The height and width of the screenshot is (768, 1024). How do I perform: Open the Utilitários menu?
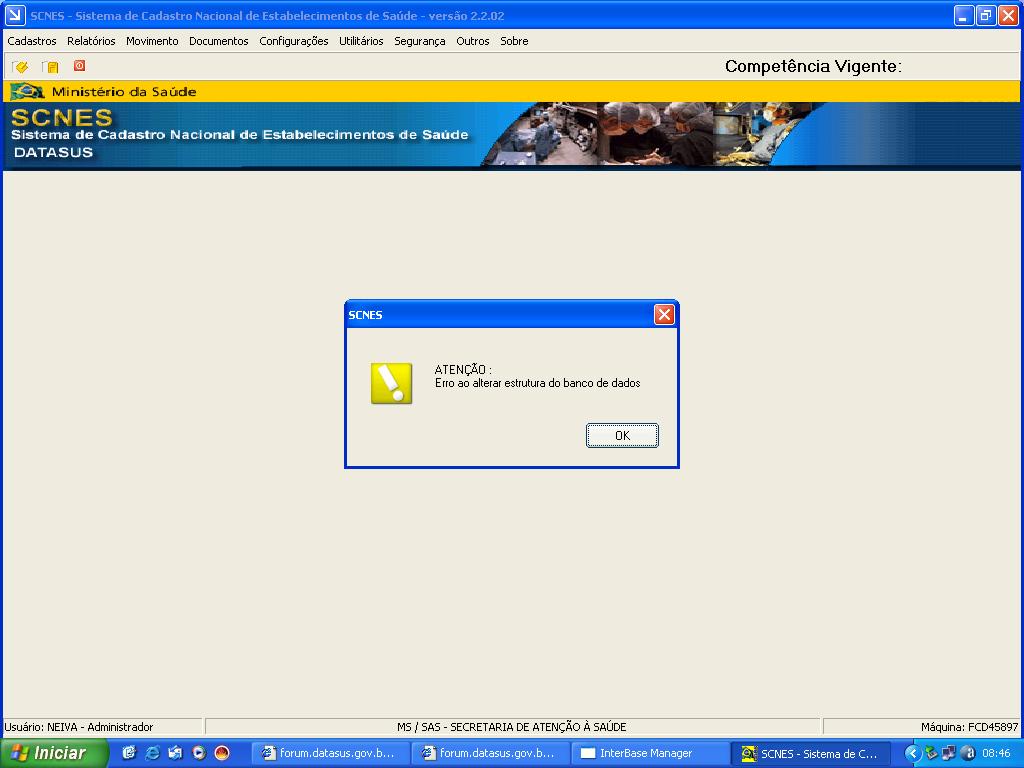click(x=361, y=40)
